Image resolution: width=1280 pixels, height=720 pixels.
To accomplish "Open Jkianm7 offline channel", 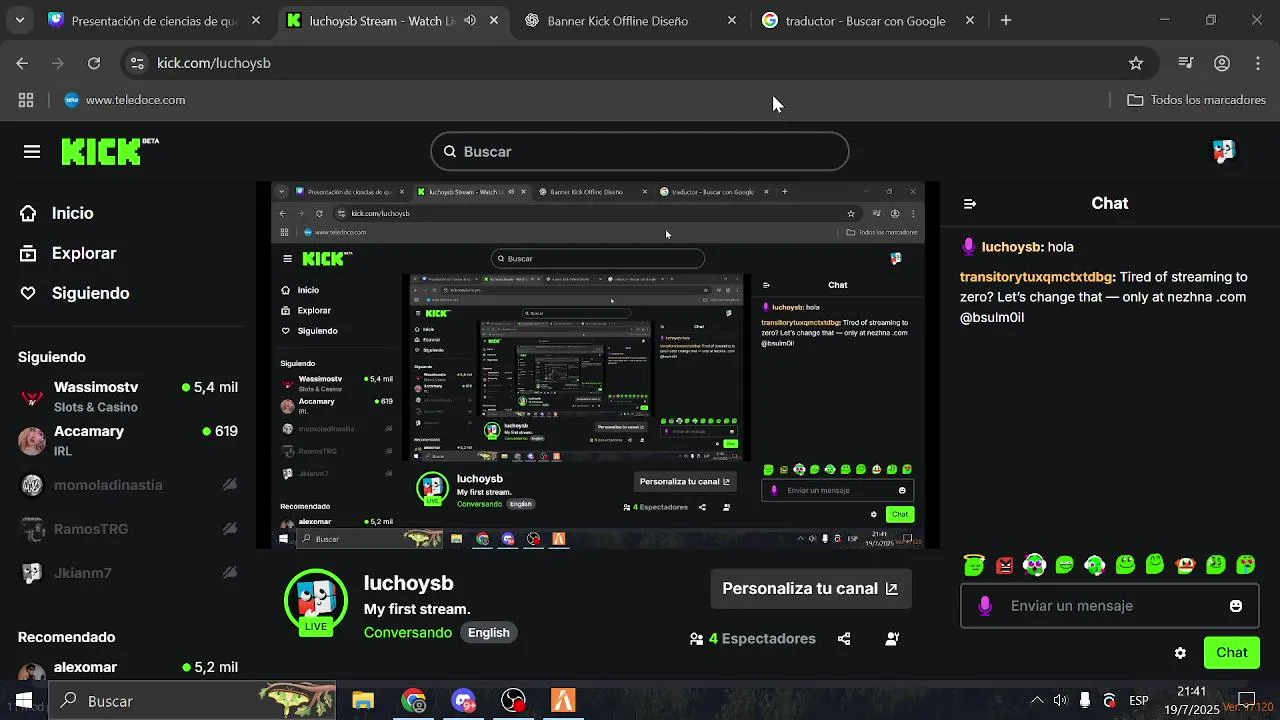I will pos(128,573).
